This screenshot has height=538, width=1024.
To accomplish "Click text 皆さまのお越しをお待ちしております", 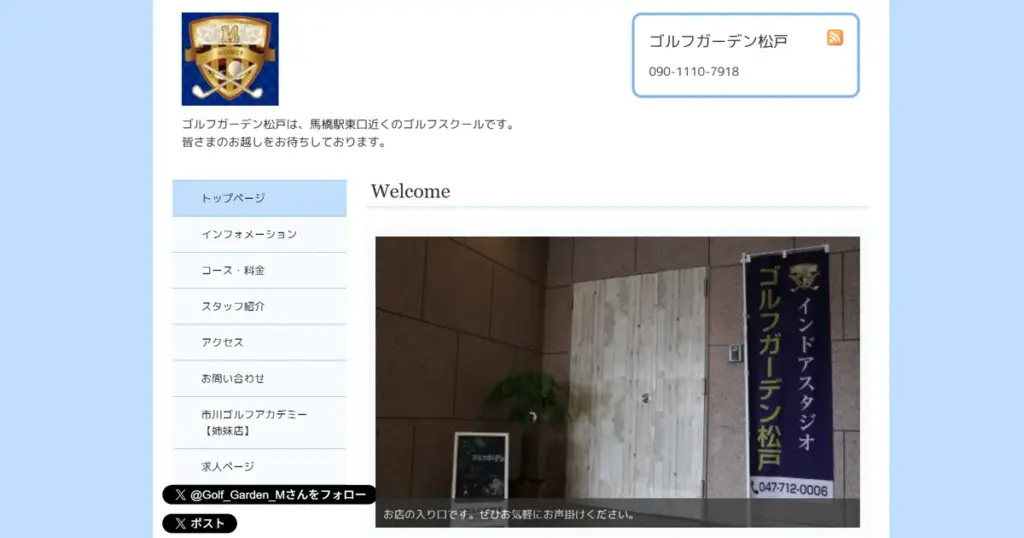I will point(284,142).
